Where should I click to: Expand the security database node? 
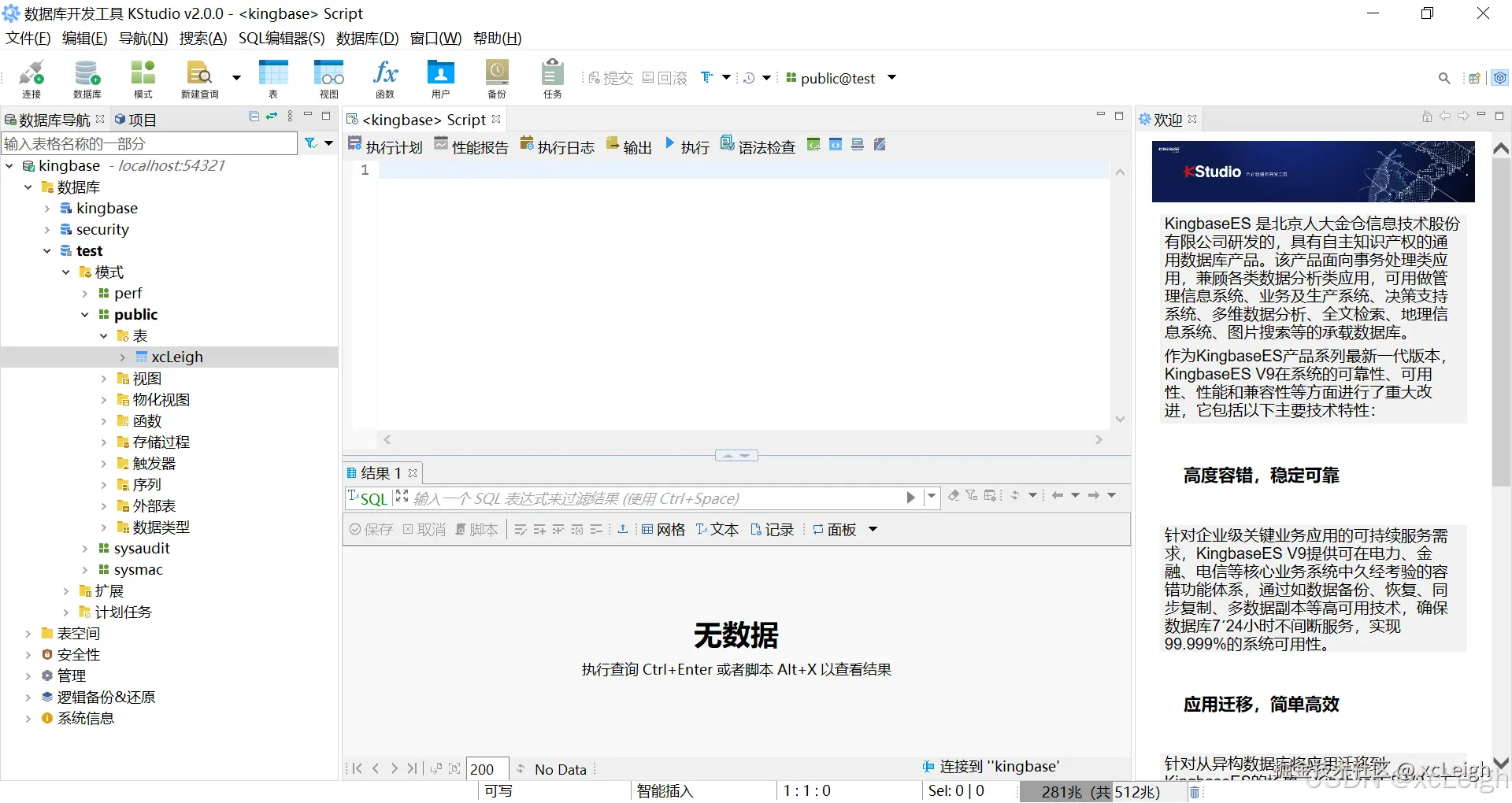[47, 229]
